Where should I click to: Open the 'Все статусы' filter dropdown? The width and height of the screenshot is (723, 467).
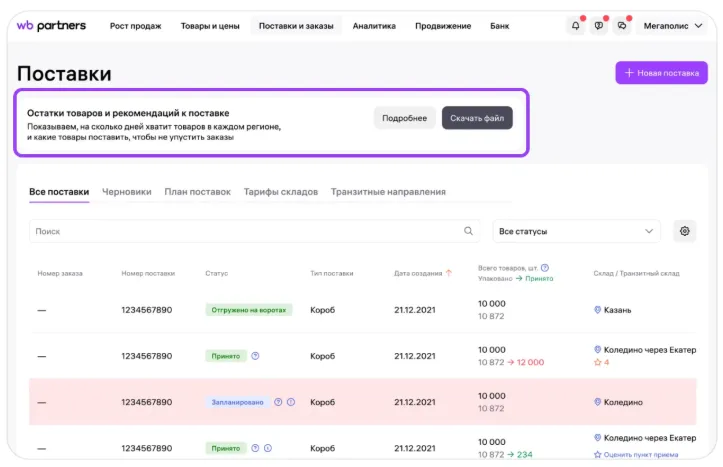[x=576, y=231]
